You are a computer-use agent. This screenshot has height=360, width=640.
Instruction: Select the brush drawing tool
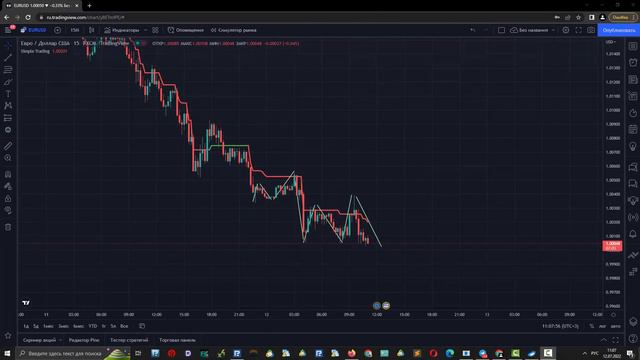point(8,82)
